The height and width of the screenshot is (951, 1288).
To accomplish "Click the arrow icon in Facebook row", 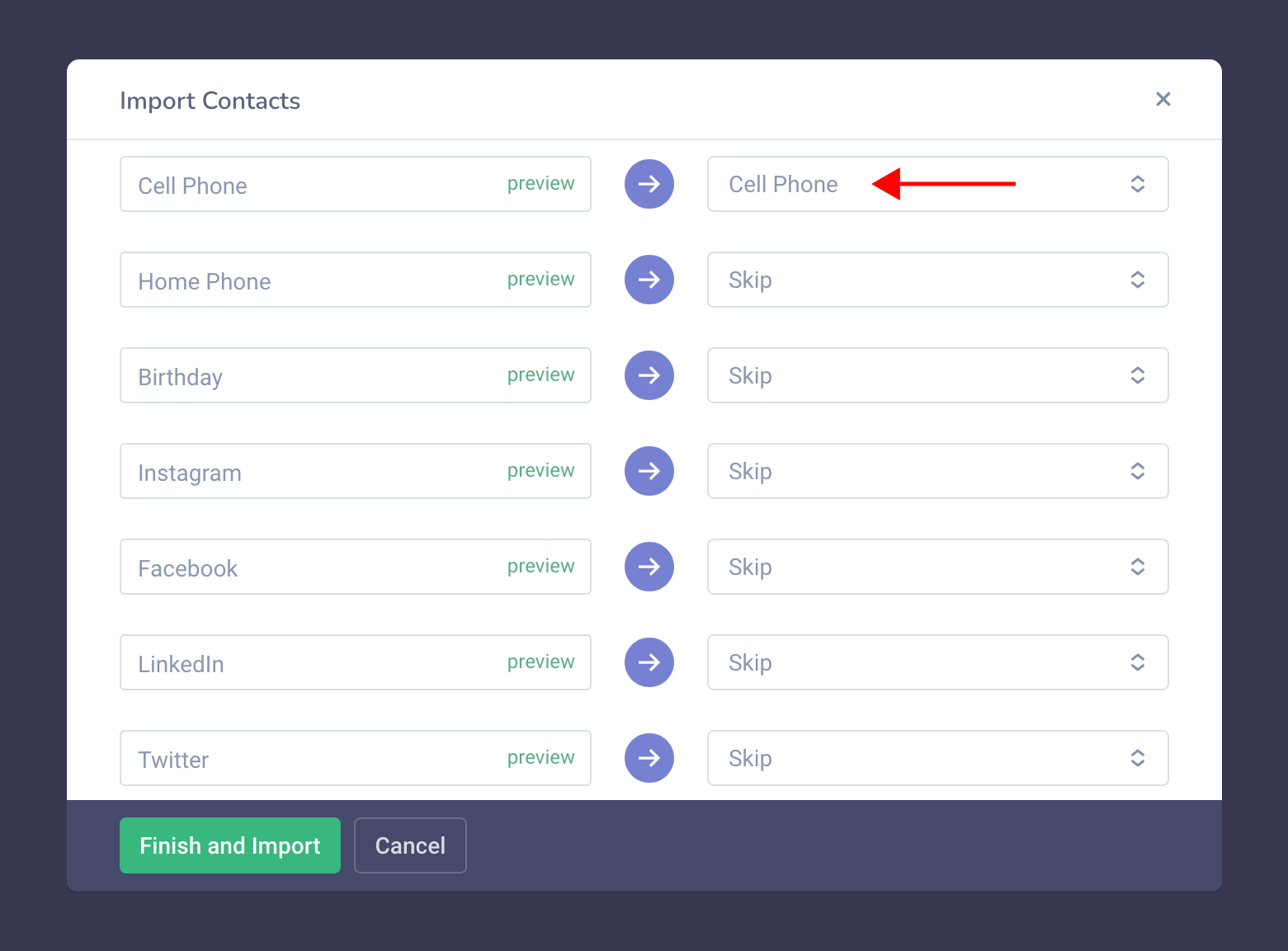I will [x=649, y=567].
